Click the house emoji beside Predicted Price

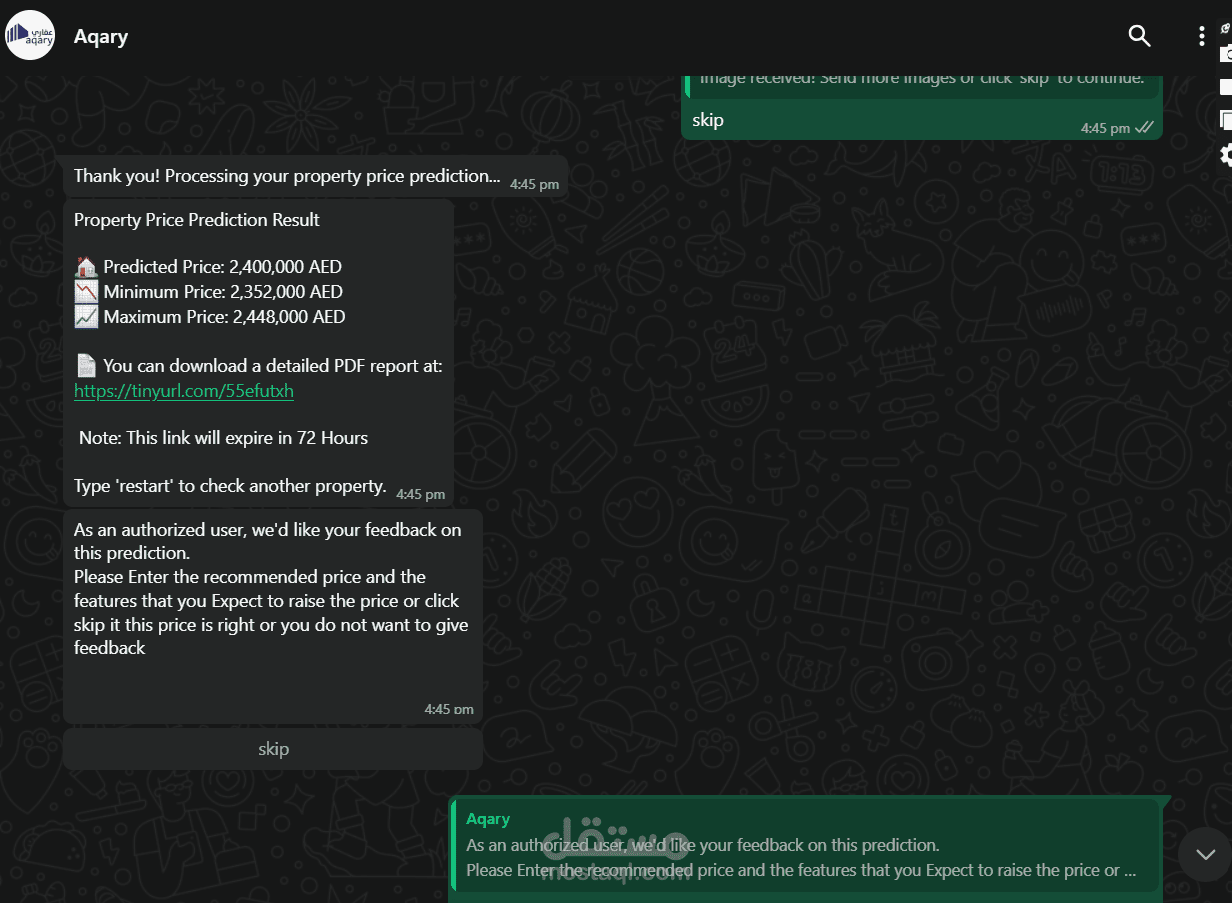pos(86,267)
